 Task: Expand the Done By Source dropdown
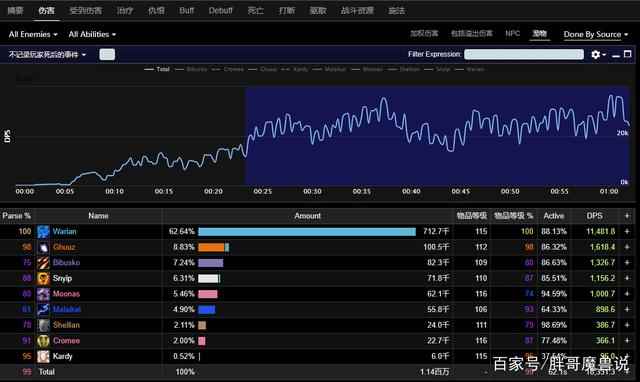596,35
